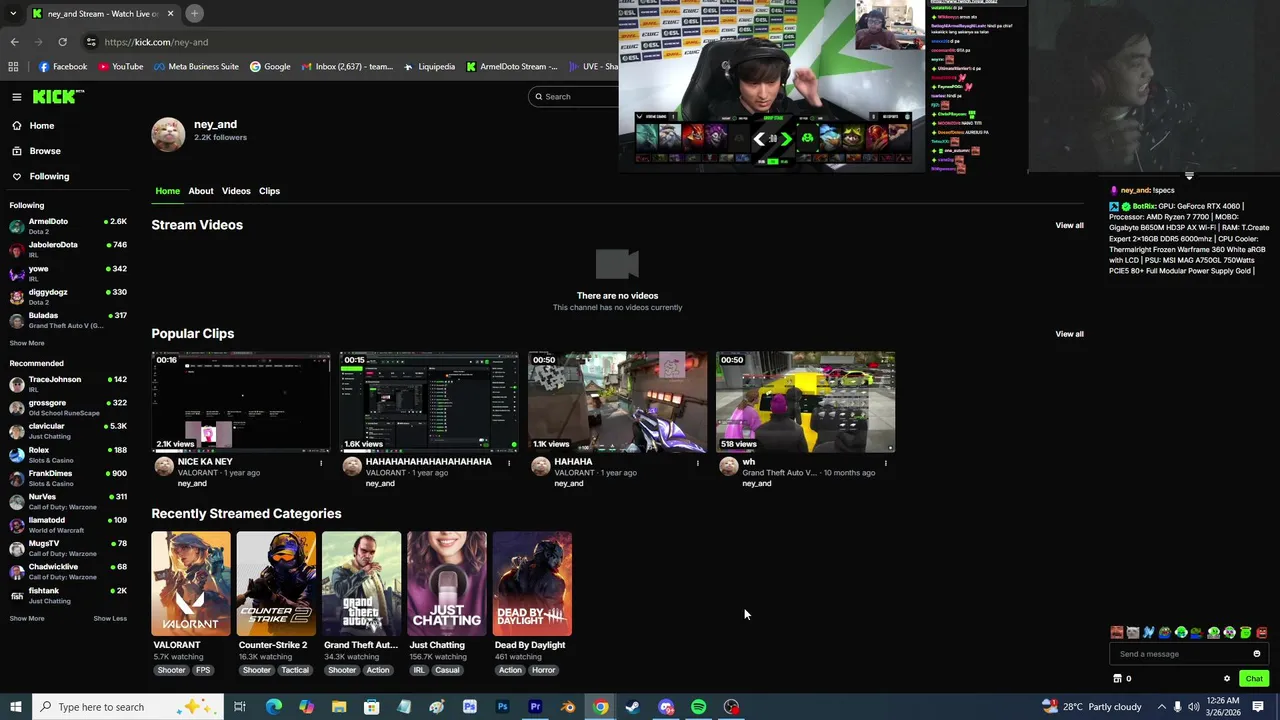Viewport: 1280px width, 720px height.
Task: Play the wh Grand Theft Auto clip
Action: [805, 402]
